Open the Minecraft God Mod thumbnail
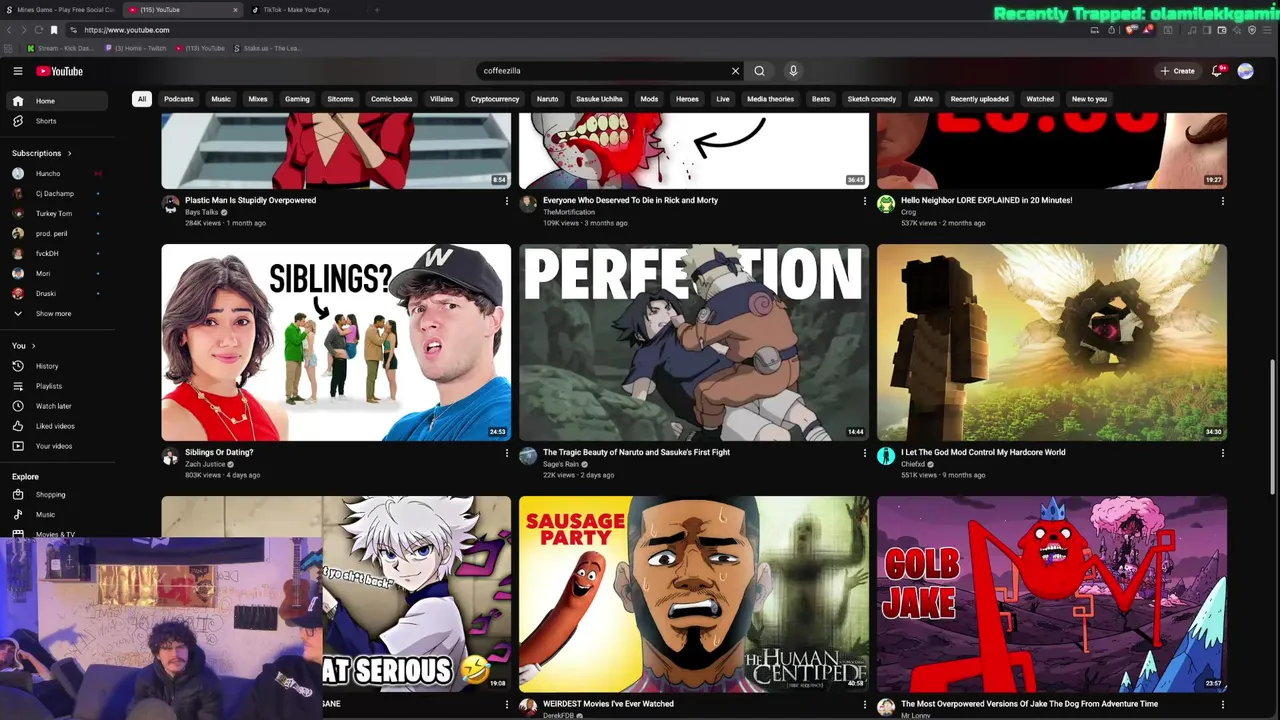The height and width of the screenshot is (720, 1280). point(1052,342)
